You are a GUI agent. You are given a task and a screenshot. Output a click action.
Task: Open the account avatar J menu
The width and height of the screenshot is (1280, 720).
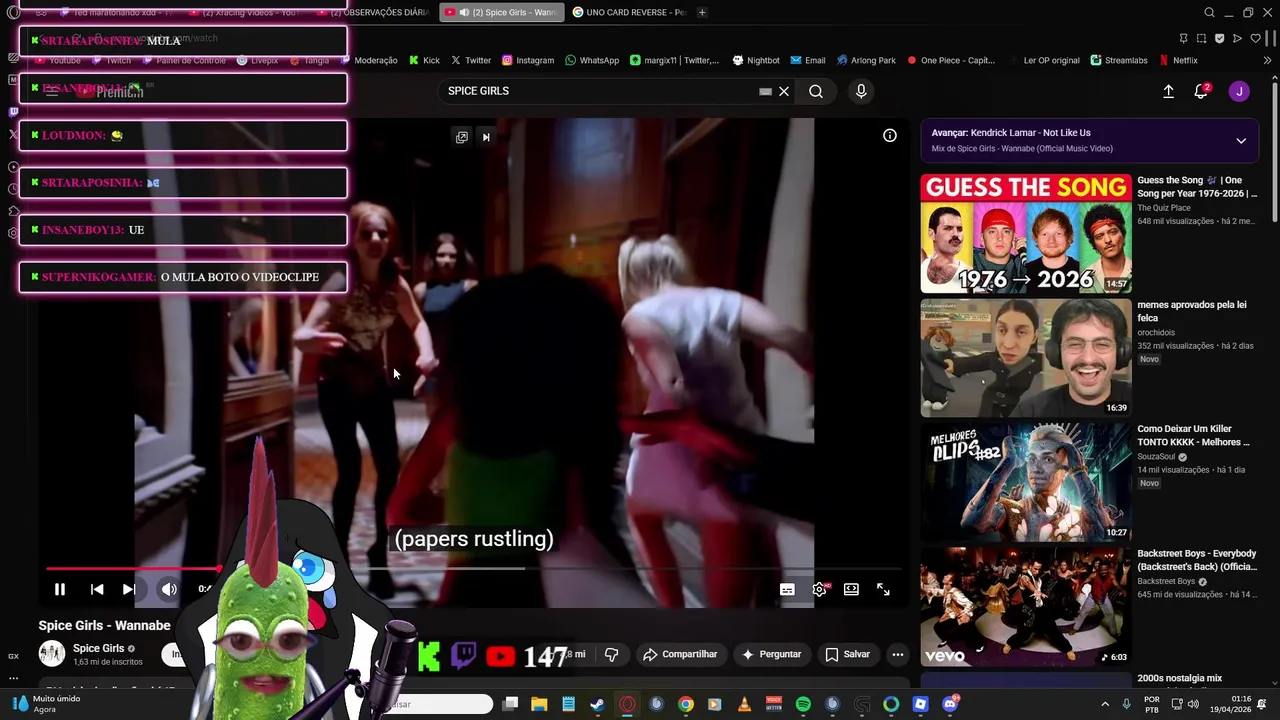click(x=1239, y=91)
